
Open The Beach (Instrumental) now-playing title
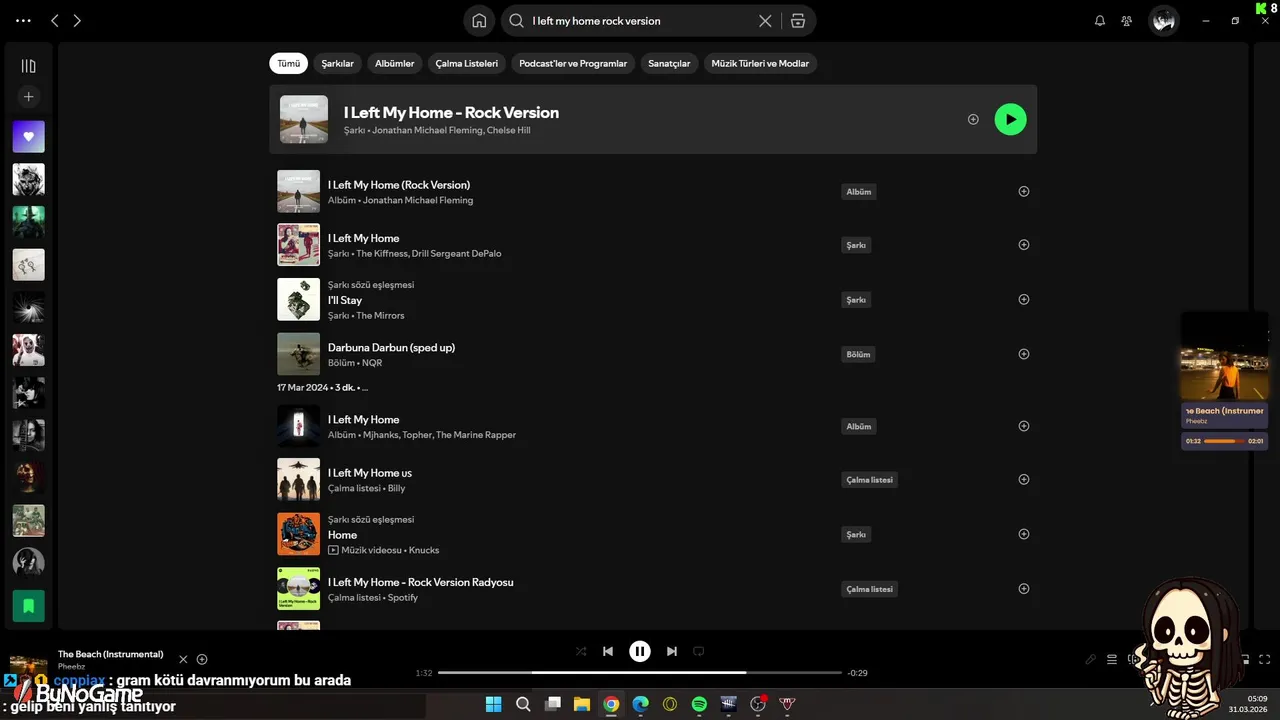click(x=110, y=654)
